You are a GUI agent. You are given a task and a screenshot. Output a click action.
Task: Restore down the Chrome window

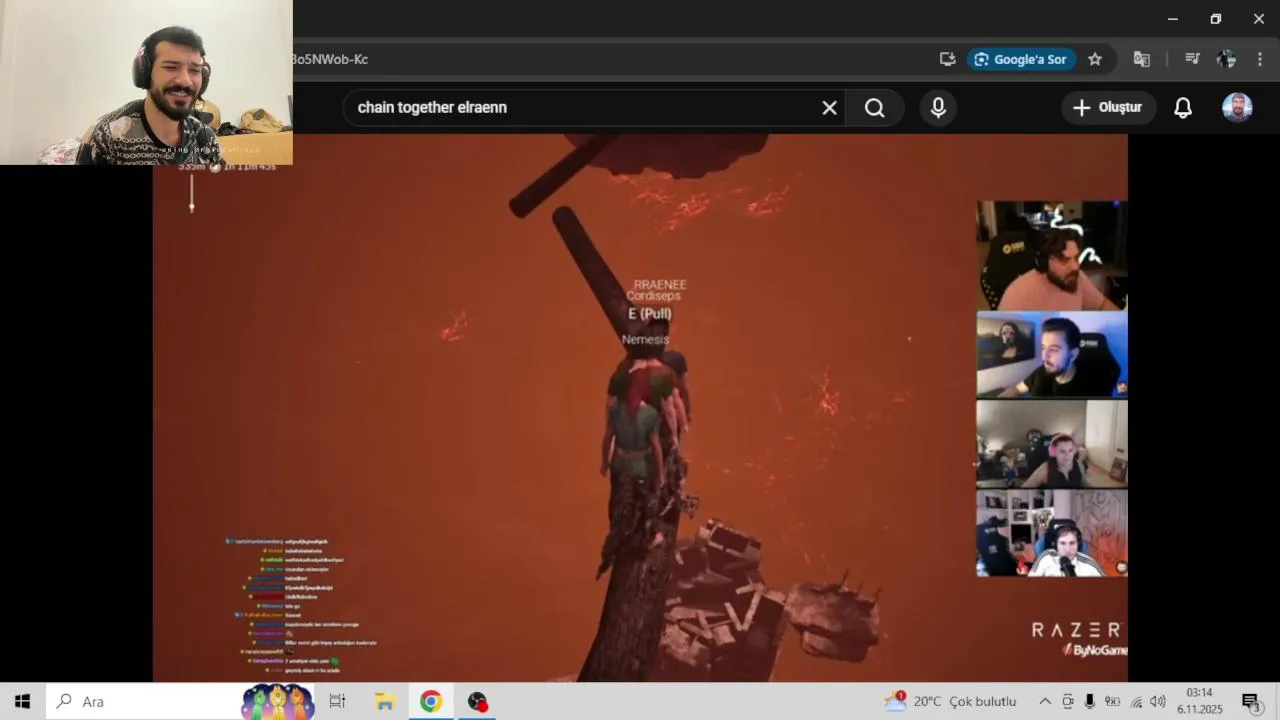point(1216,19)
